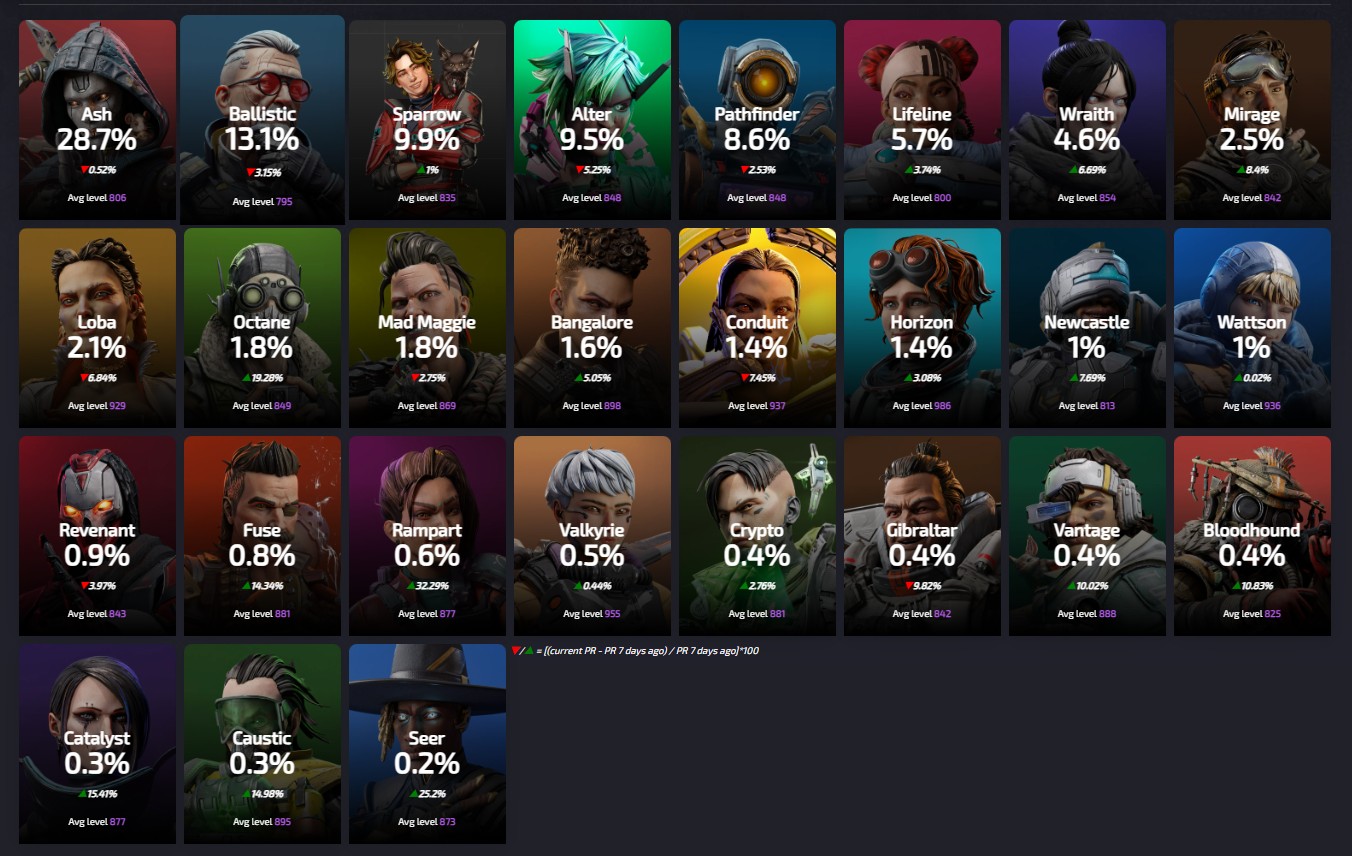Viewport: 1352px width, 856px height.
Task: Open the Ash legend card
Action: [x=97, y=120]
